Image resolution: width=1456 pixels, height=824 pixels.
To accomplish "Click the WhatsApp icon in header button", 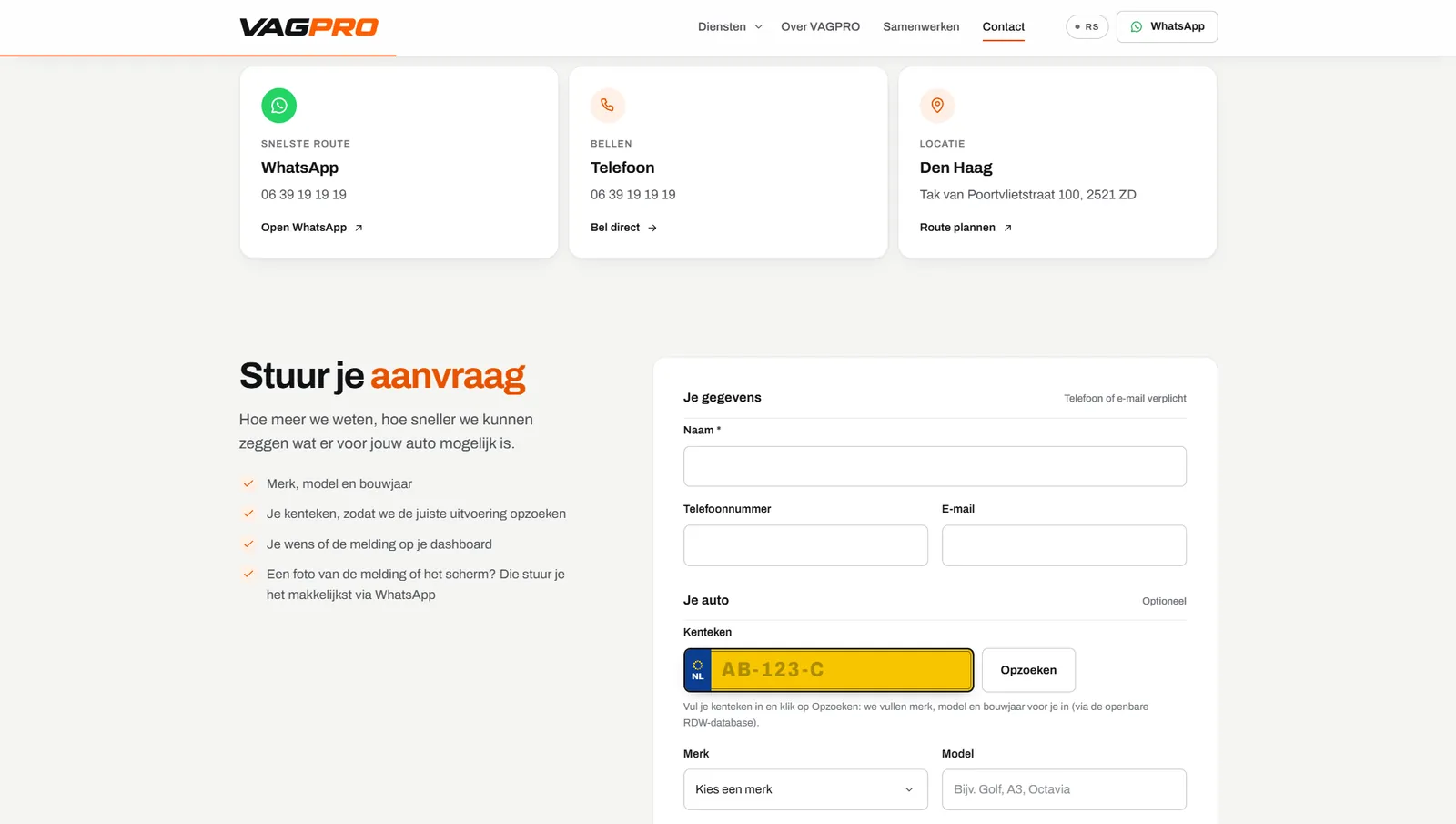I will [1137, 27].
